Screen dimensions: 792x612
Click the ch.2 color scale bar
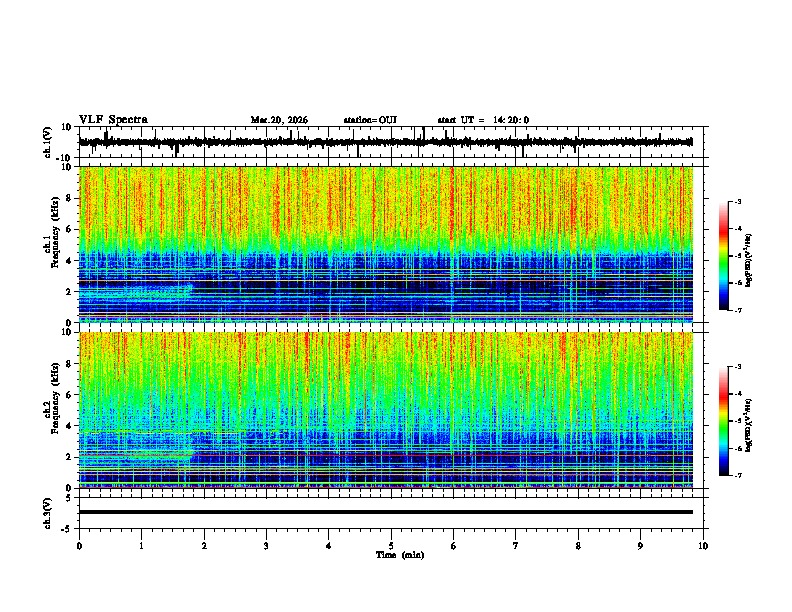pyautogui.click(x=723, y=421)
